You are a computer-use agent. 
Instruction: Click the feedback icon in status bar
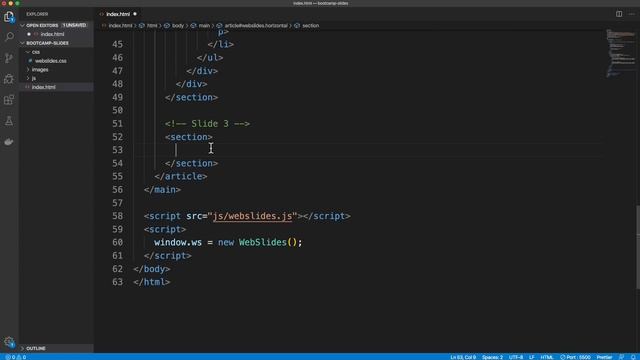coord(621,357)
